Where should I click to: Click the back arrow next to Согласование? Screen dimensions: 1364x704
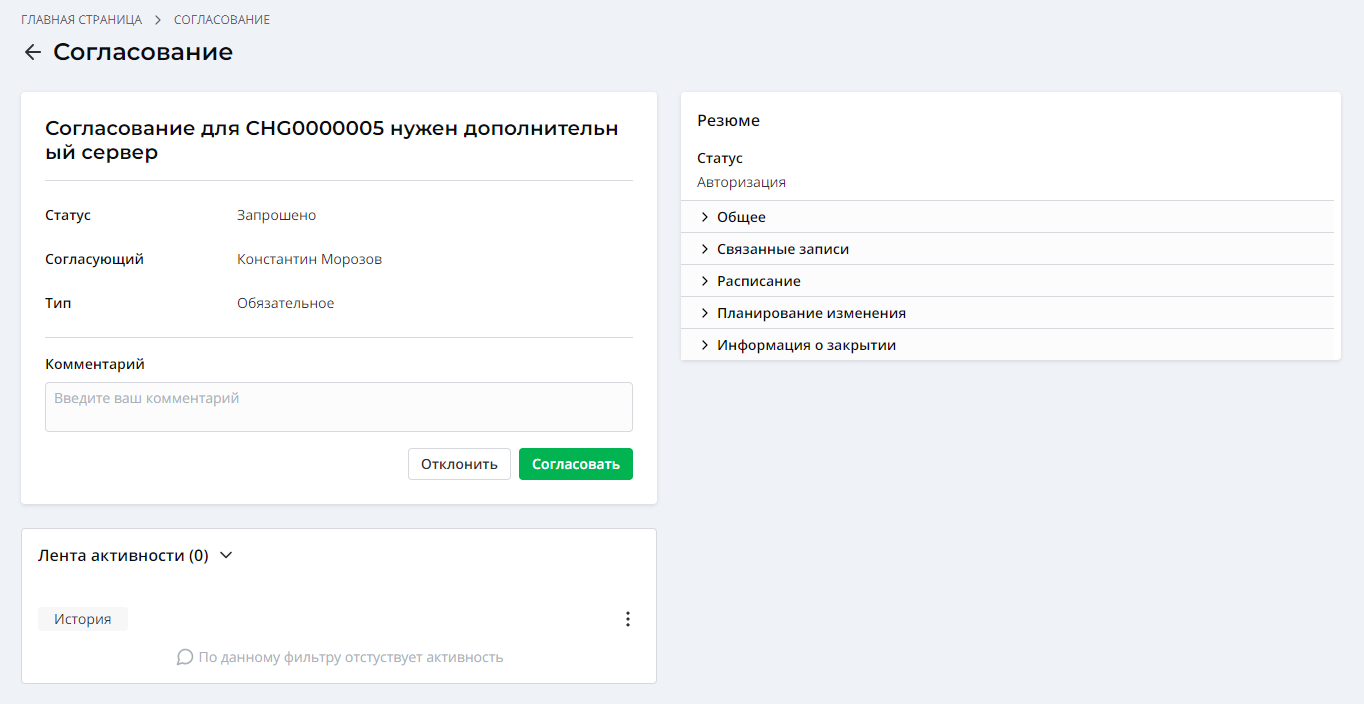[33, 53]
